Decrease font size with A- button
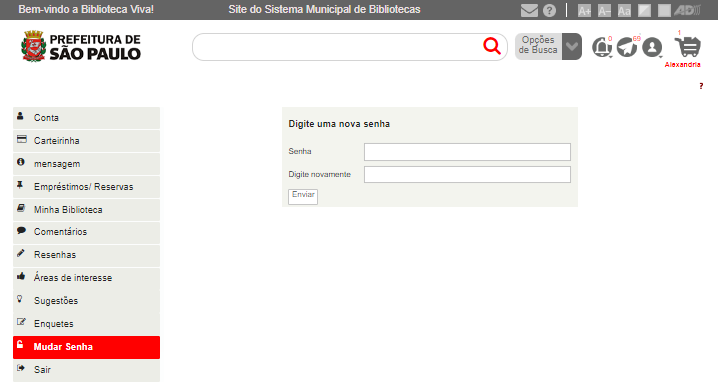718x386 pixels. click(x=604, y=11)
